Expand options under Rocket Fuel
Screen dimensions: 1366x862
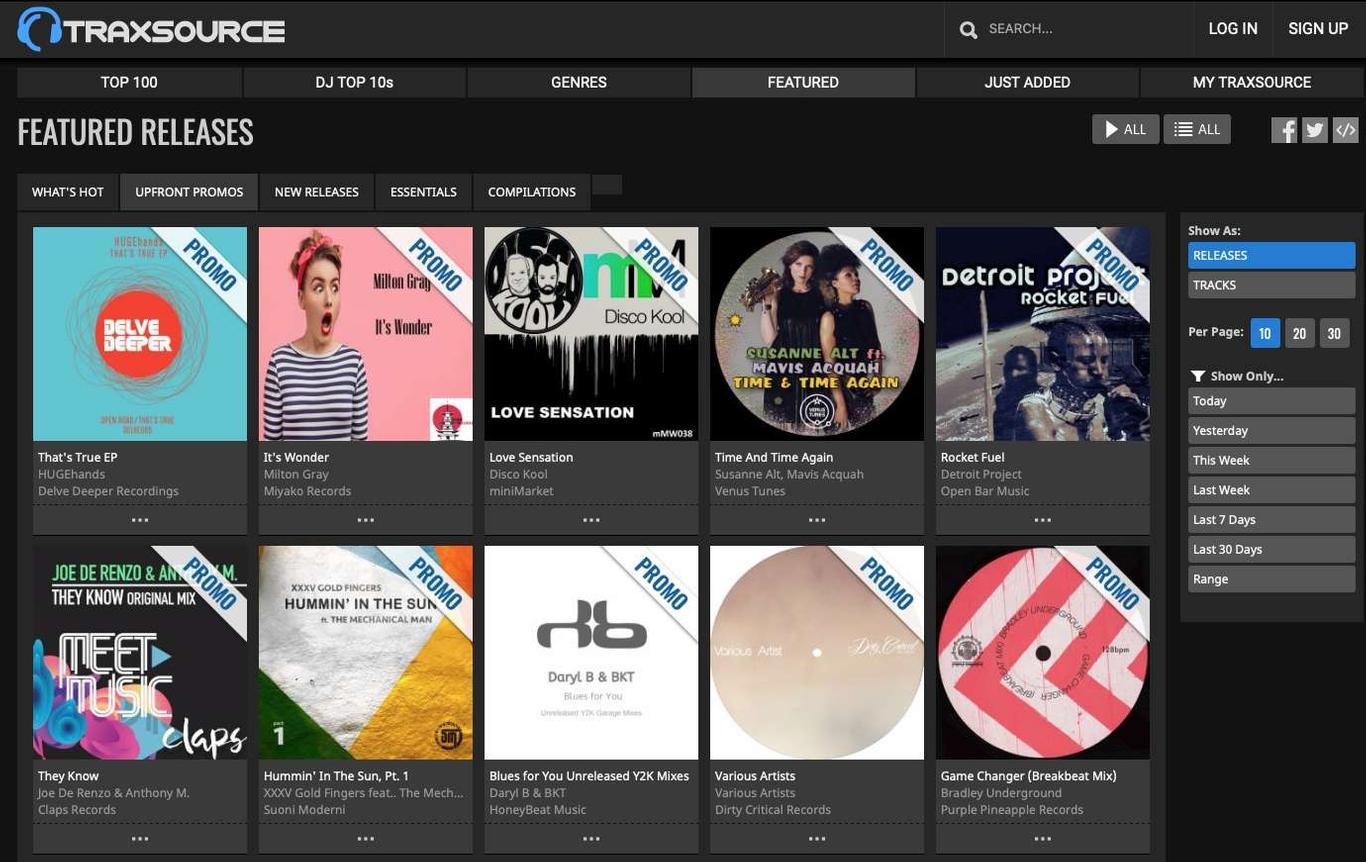[x=1043, y=520]
